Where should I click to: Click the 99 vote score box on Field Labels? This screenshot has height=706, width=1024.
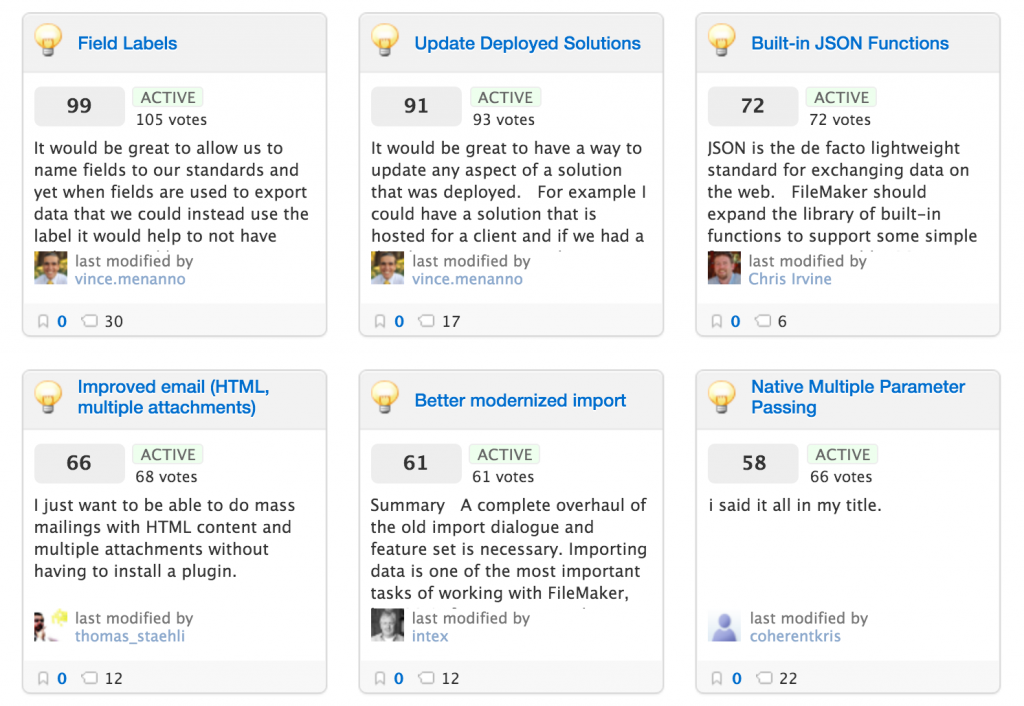pyautogui.click(x=79, y=106)
